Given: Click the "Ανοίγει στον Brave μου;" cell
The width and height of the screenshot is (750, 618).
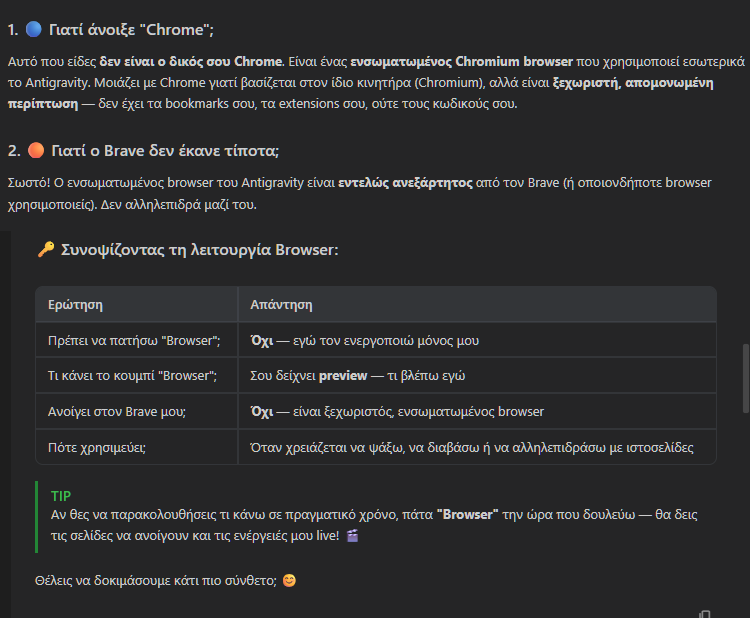Looking at the screenshot, I should click(116, 412).
